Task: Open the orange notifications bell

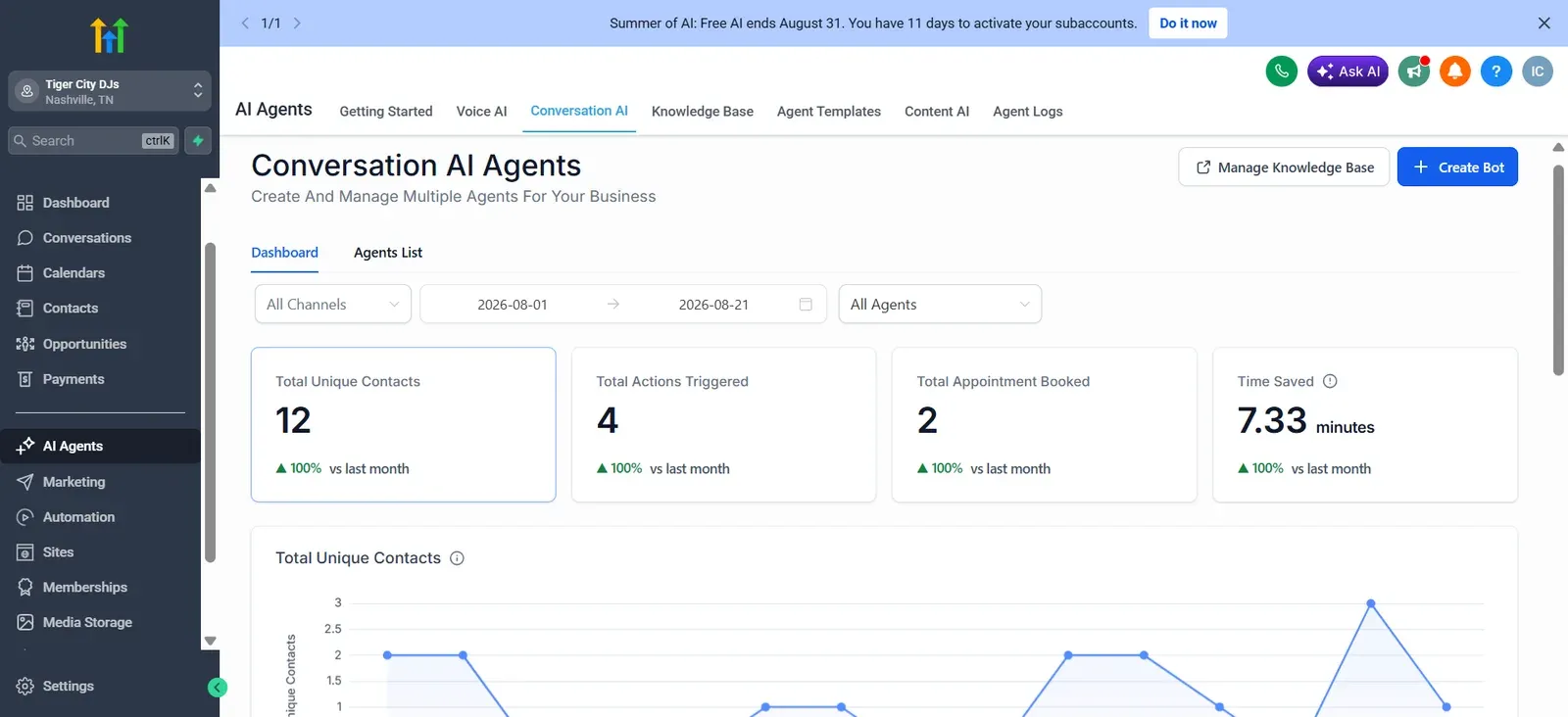Action: tap(1454, 72)
